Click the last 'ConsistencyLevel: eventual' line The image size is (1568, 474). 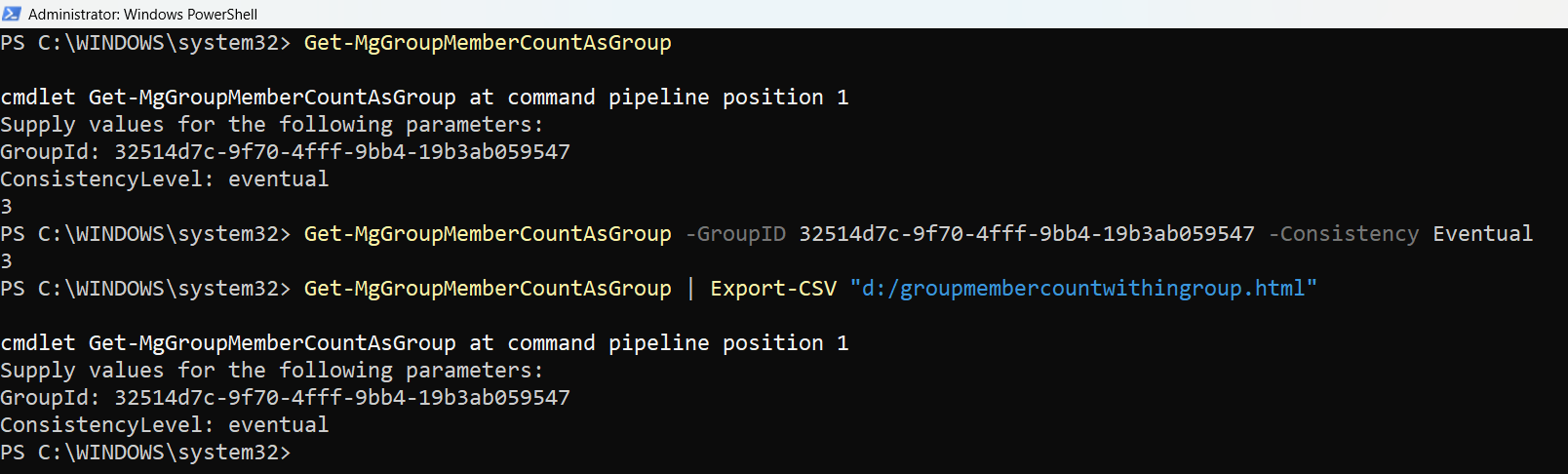[x=164, y=425]
